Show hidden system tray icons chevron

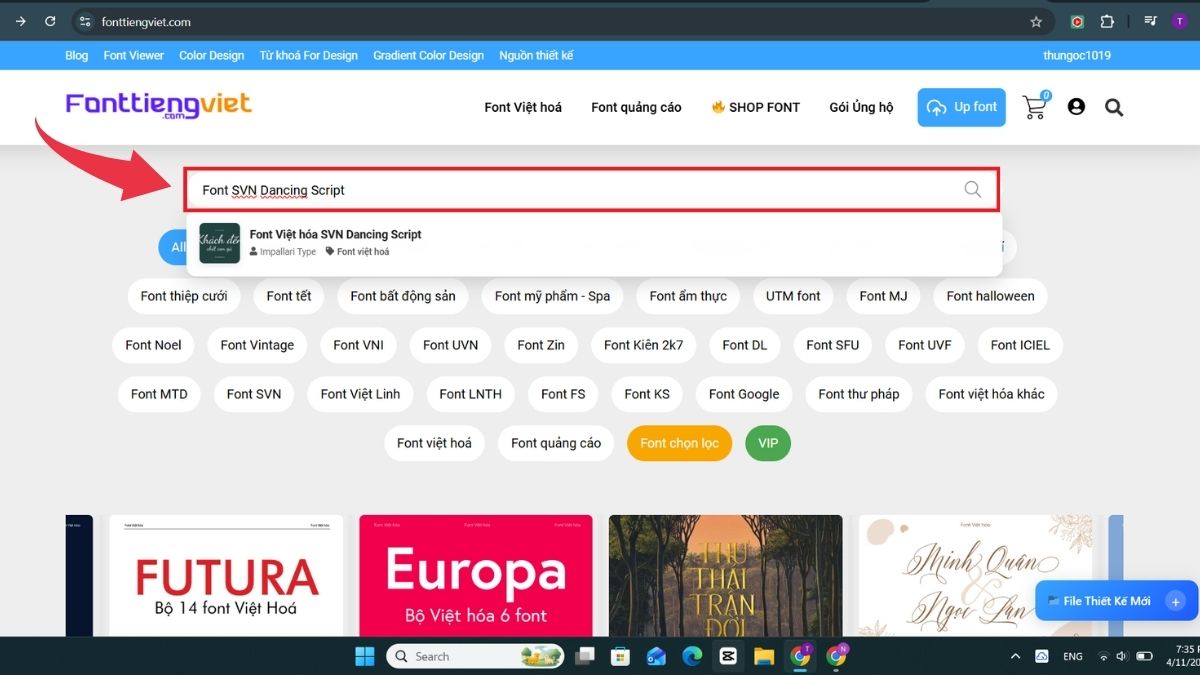(1016, 657)
